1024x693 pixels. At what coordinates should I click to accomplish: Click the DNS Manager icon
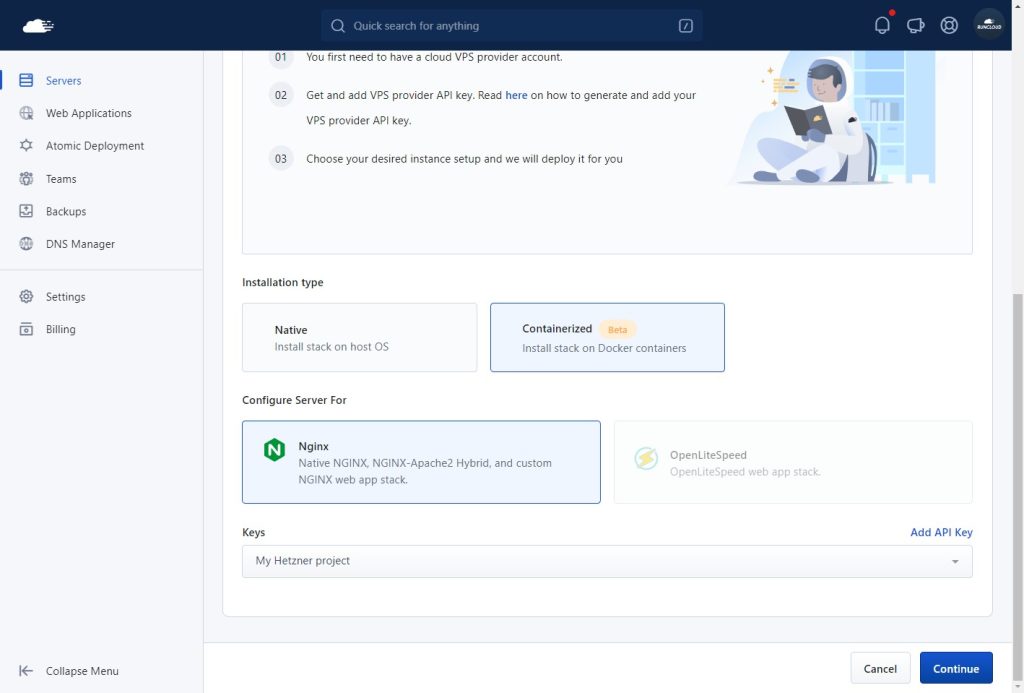coord(26,244)
